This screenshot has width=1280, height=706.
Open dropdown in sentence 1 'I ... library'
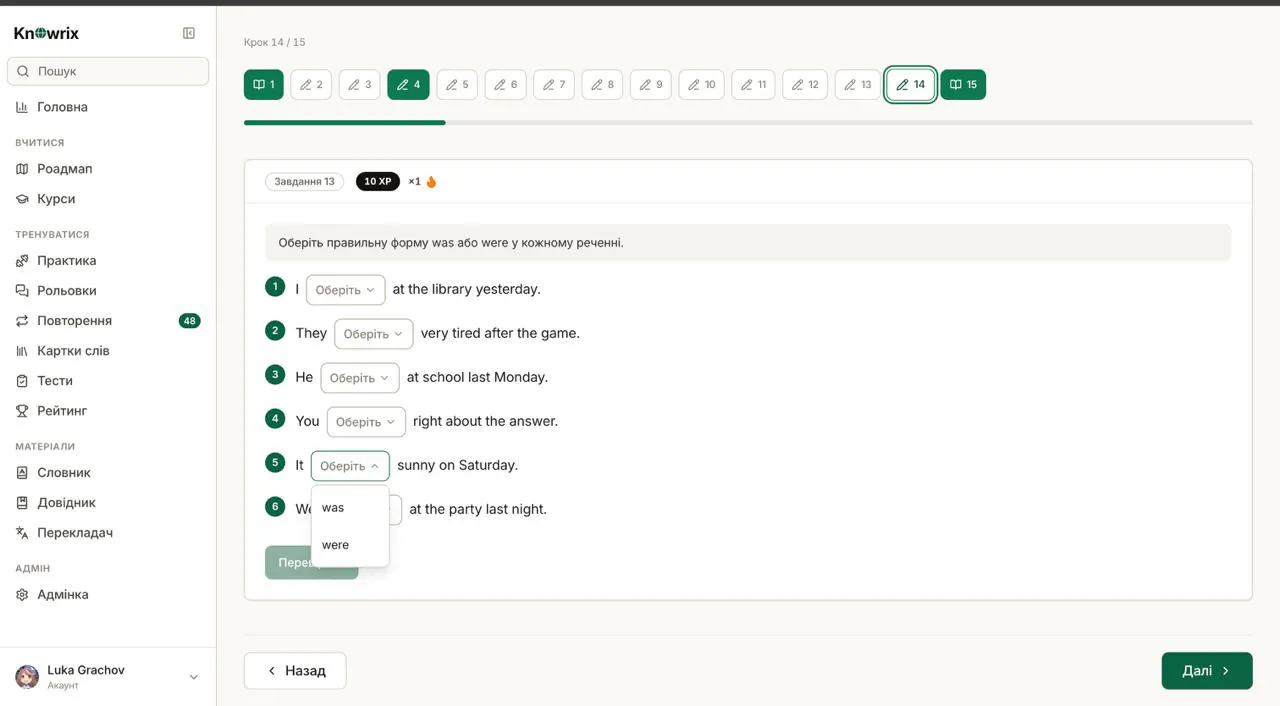(x=346, y=290)
